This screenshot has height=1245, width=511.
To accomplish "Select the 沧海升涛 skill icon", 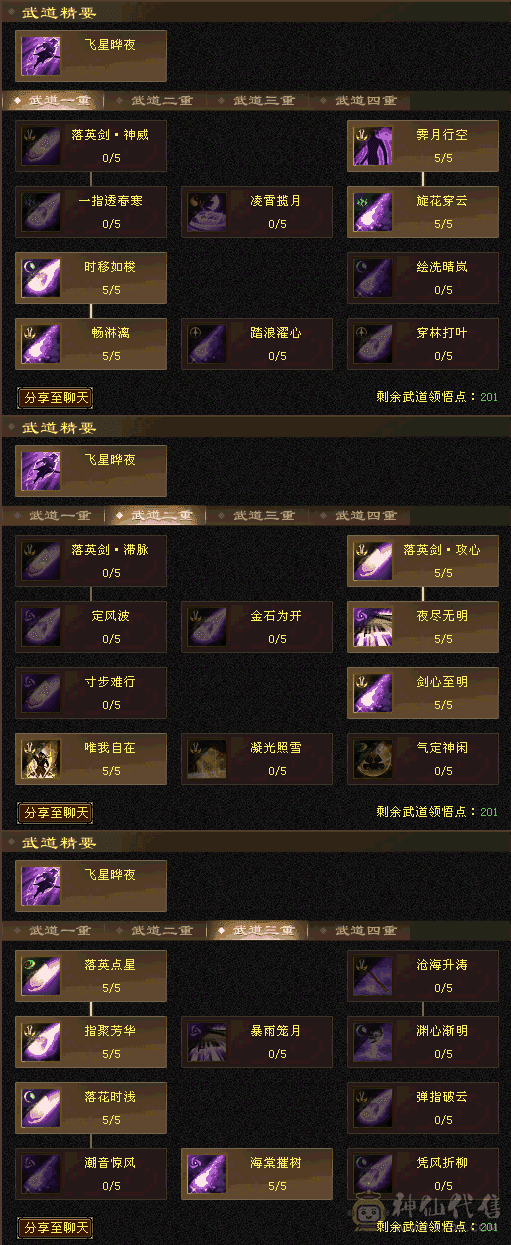I will (x=372, y=976).
